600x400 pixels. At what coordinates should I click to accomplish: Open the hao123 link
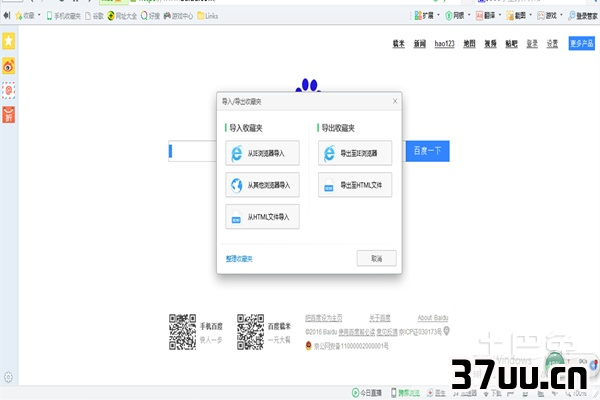(x=444, y=44)
